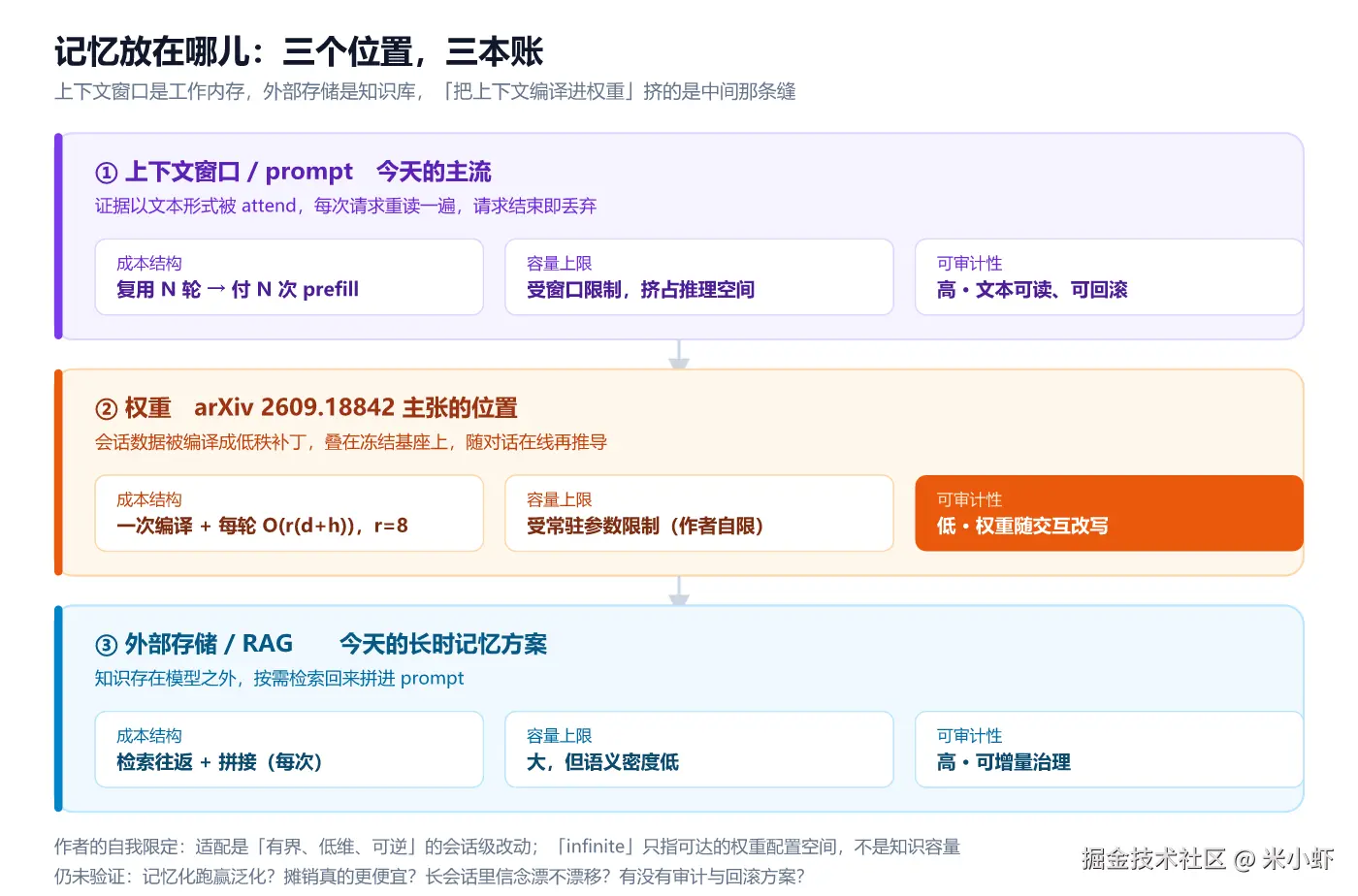Image resolution: width=1358 pixels, height=896 pixels.
Task: Select the heading ① 上下文窗口 / prompt
Action: pos(224,172)
